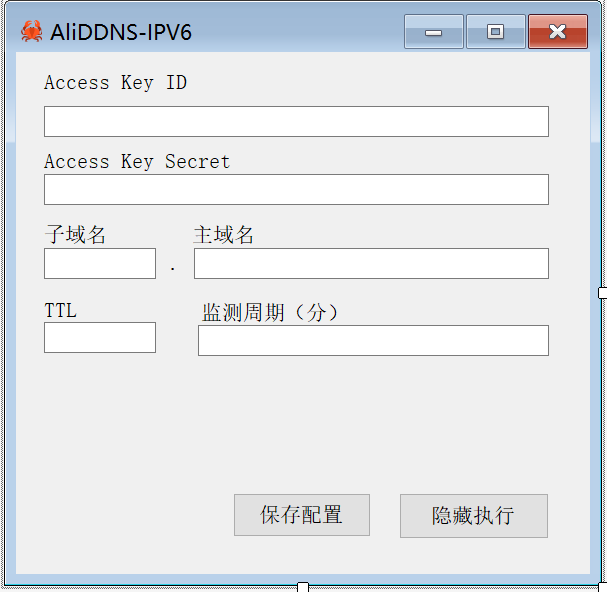
Task: Click the Access Key Secret label
Action: click(x=137, y=162)
